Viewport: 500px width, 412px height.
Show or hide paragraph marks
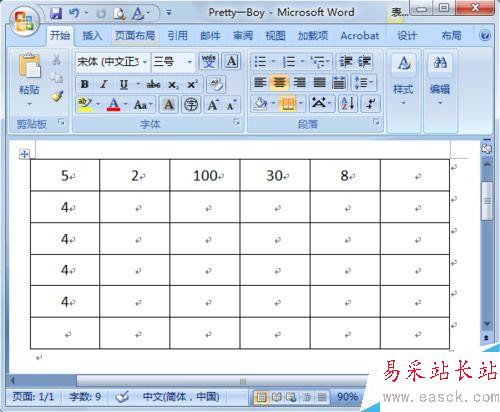pyautogui.click(x=370, y=104)
